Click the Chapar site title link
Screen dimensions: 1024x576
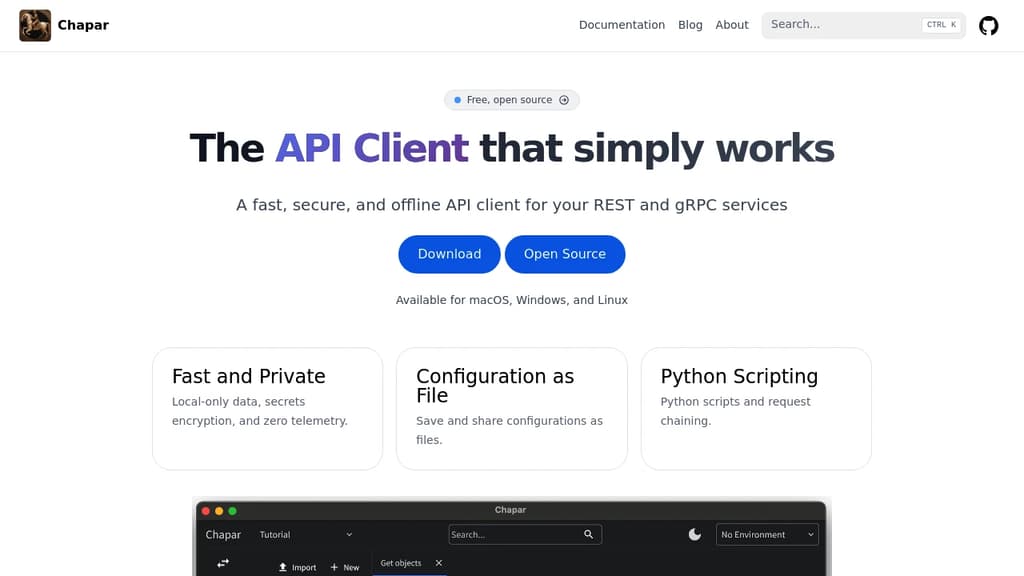click(83, 25)
